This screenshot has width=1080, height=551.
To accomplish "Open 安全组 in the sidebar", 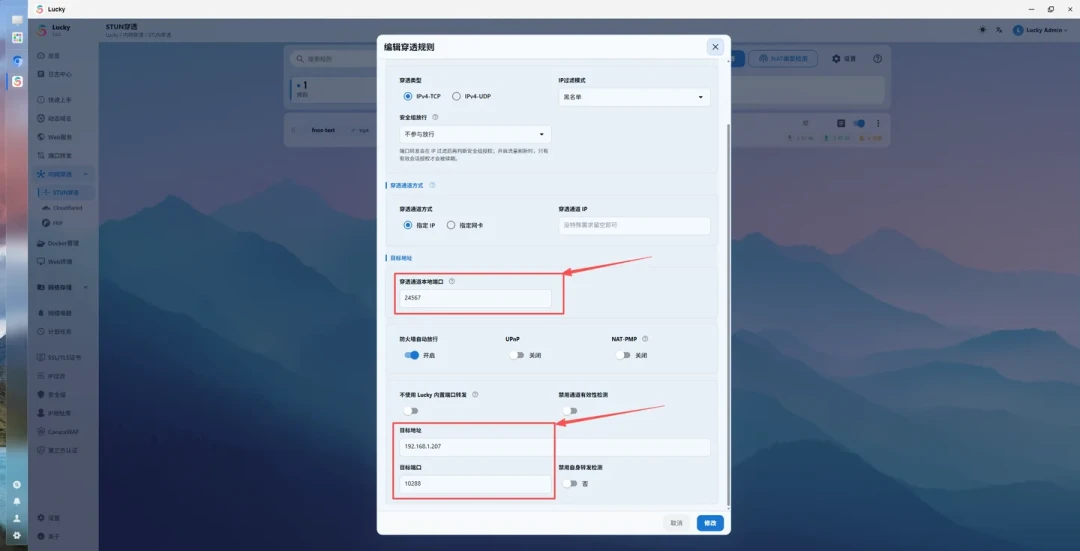I will point(62,395).
